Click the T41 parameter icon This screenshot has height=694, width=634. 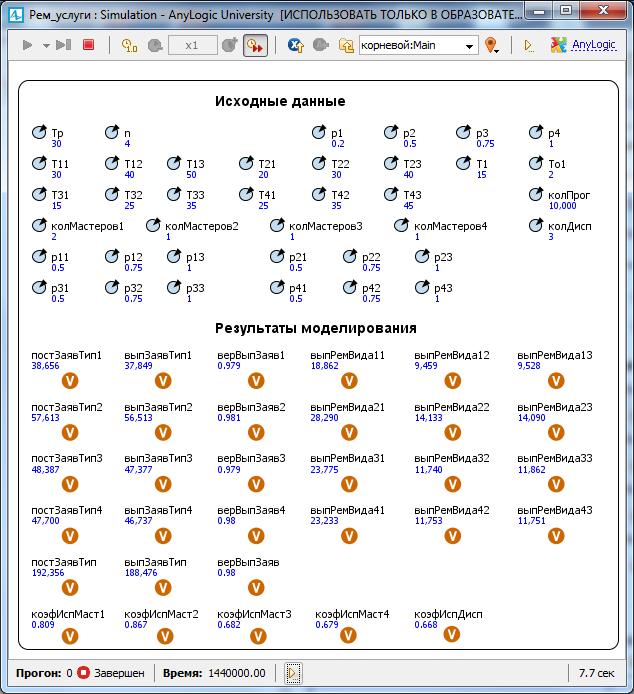point(246,194)
